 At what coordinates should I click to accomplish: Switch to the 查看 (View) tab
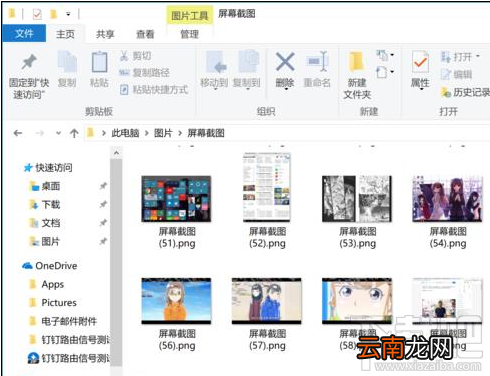click(145, 34)
